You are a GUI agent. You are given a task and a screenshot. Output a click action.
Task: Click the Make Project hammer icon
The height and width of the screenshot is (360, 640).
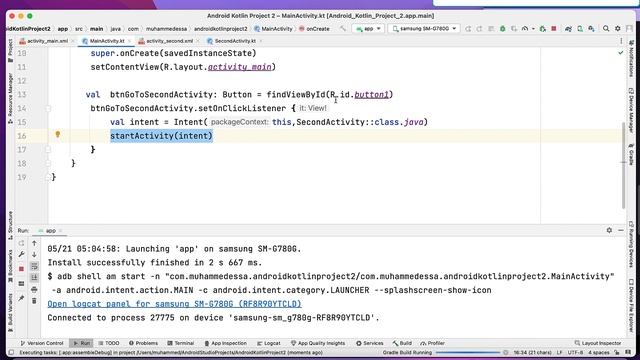[343, 29]
